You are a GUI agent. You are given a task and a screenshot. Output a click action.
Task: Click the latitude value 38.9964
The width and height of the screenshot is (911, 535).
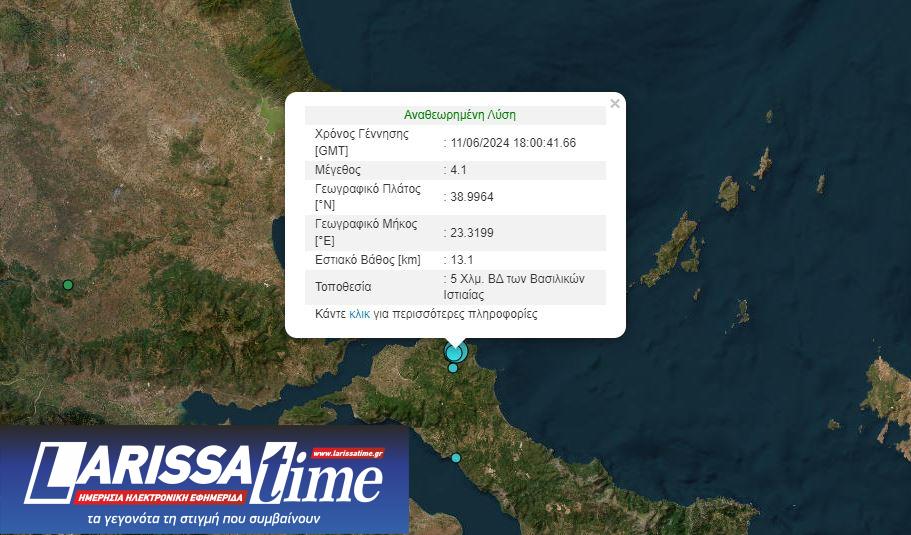[x=472, y=197]
